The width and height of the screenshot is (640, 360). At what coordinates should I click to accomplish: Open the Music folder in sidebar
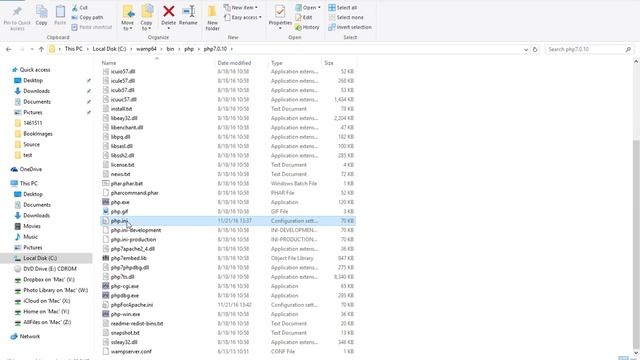pyautogui.click(x=30, y=237)
